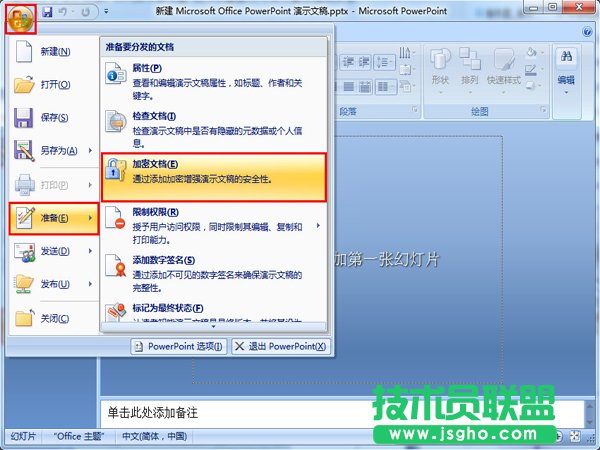Screen dimensions: 600x450
Task: Click the PowerPoint 选项 button
Action: (179, 346)
